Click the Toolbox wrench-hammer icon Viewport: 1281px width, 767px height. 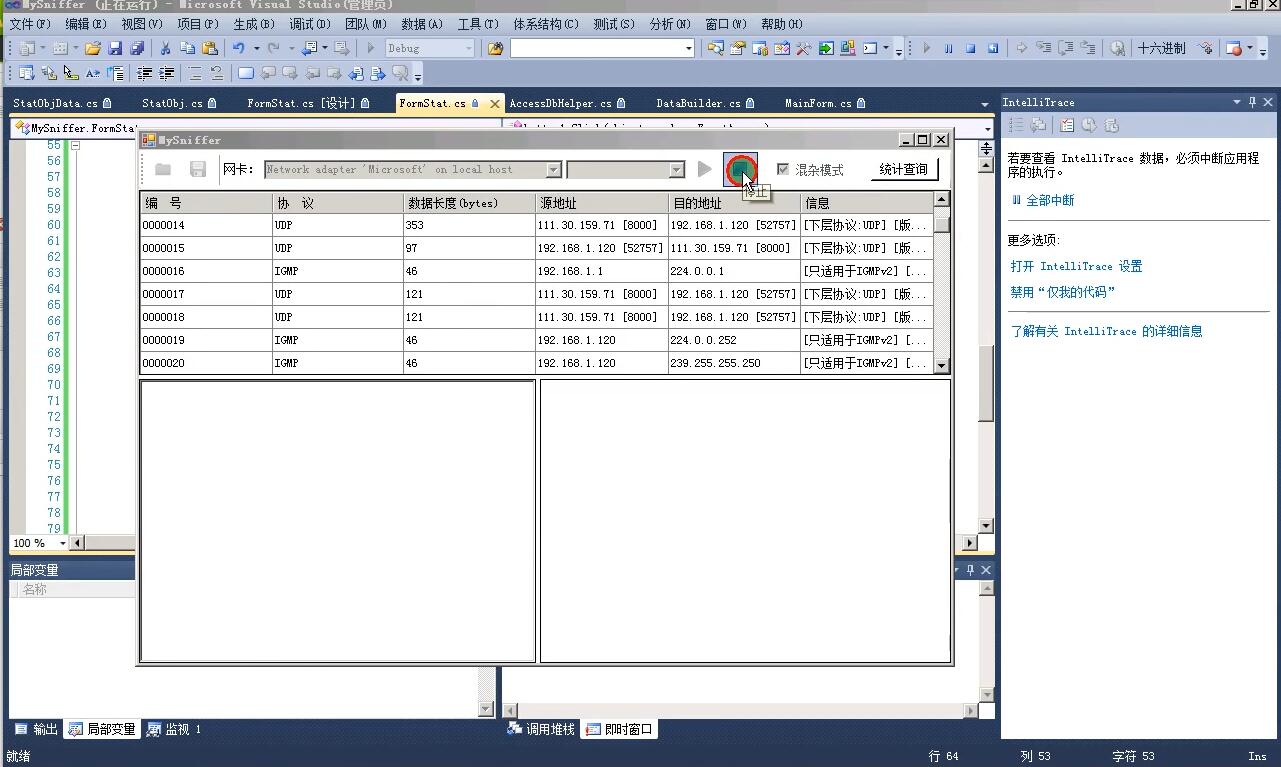pos(803,48)
